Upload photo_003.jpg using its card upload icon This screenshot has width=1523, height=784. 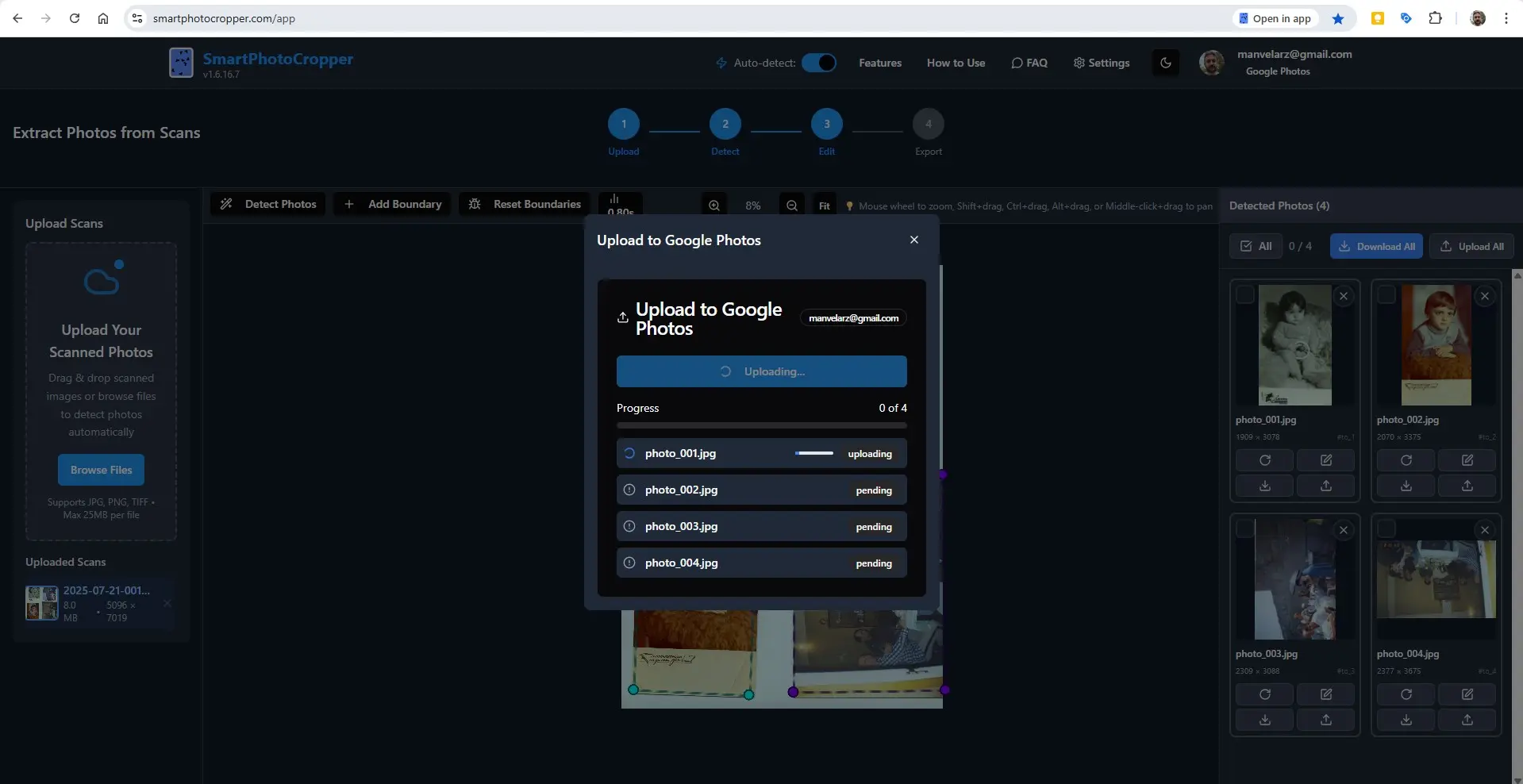pos(1326,720)
